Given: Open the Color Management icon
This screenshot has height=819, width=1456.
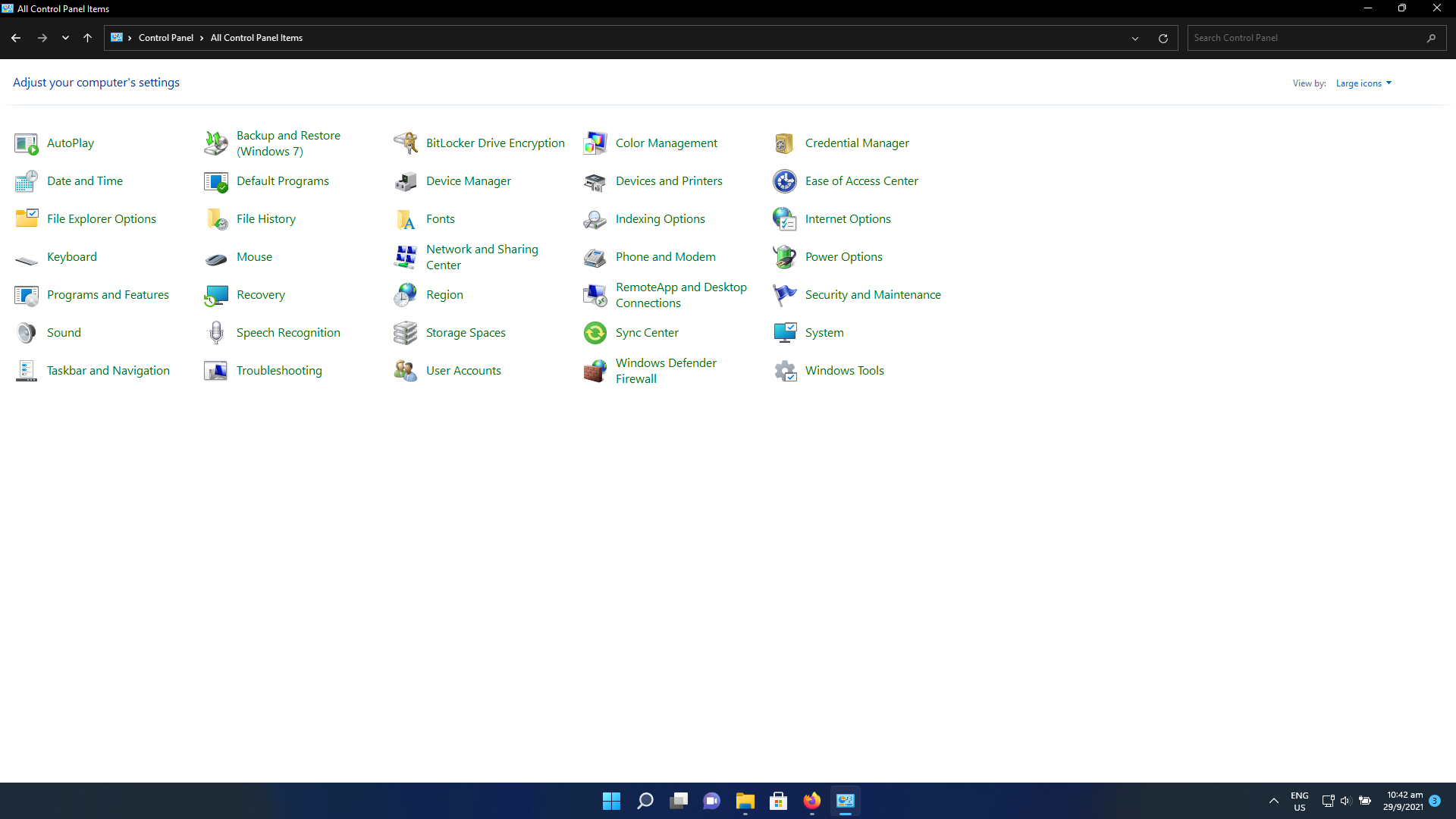Looking at the screenshot, I should (595, 143).
